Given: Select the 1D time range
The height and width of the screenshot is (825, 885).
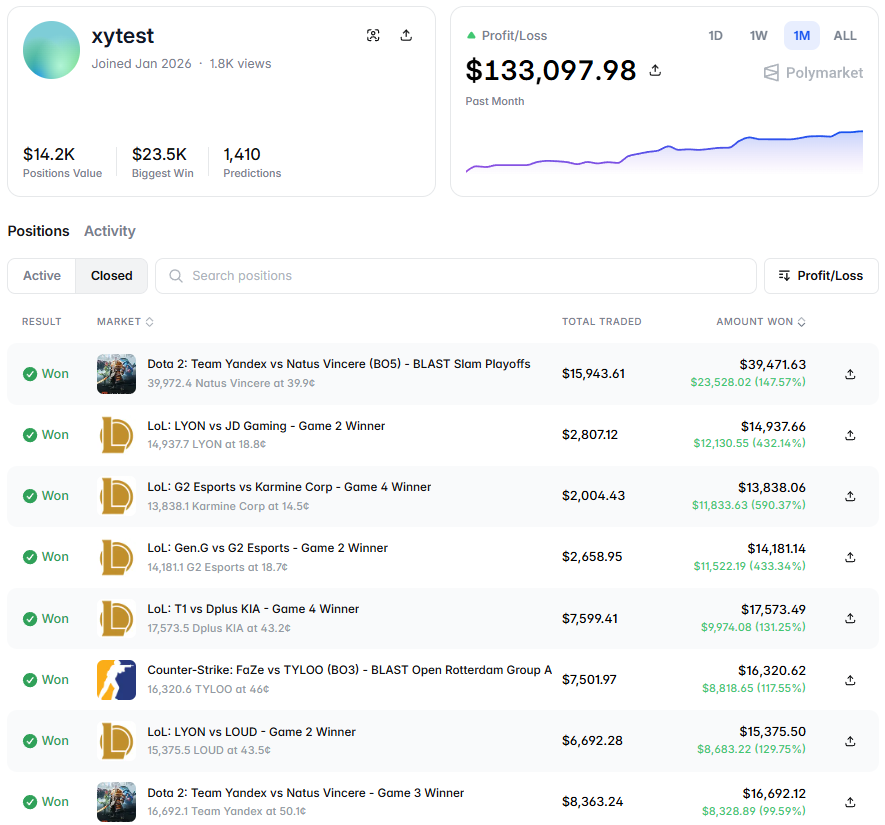Looking at the screenshot, I should pyautogui.click(x=715, y=36).
